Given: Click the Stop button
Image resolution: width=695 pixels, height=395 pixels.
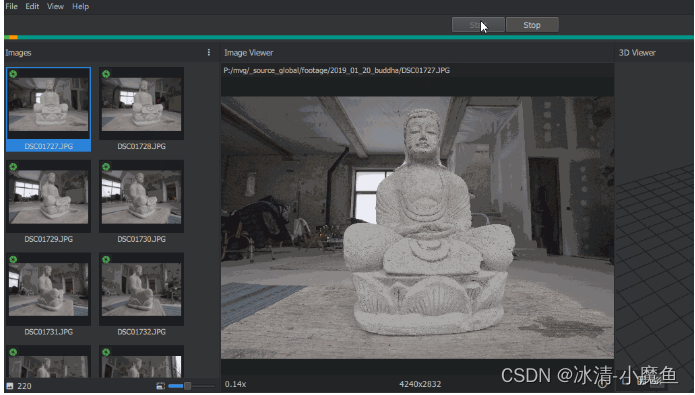Looking at the screenshot, I should [x=532, y=25].
